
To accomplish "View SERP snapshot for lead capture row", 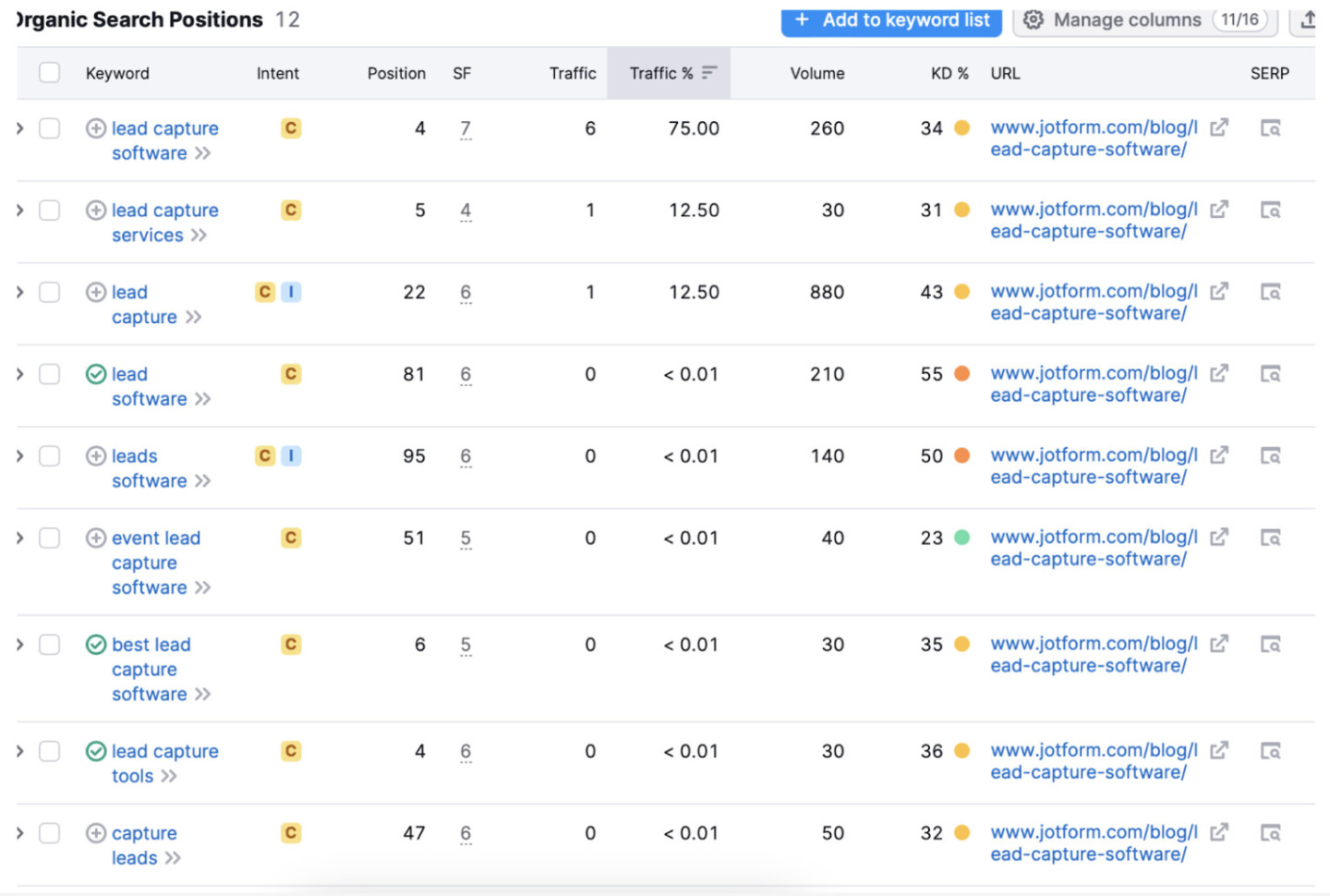I will 1271,292.
